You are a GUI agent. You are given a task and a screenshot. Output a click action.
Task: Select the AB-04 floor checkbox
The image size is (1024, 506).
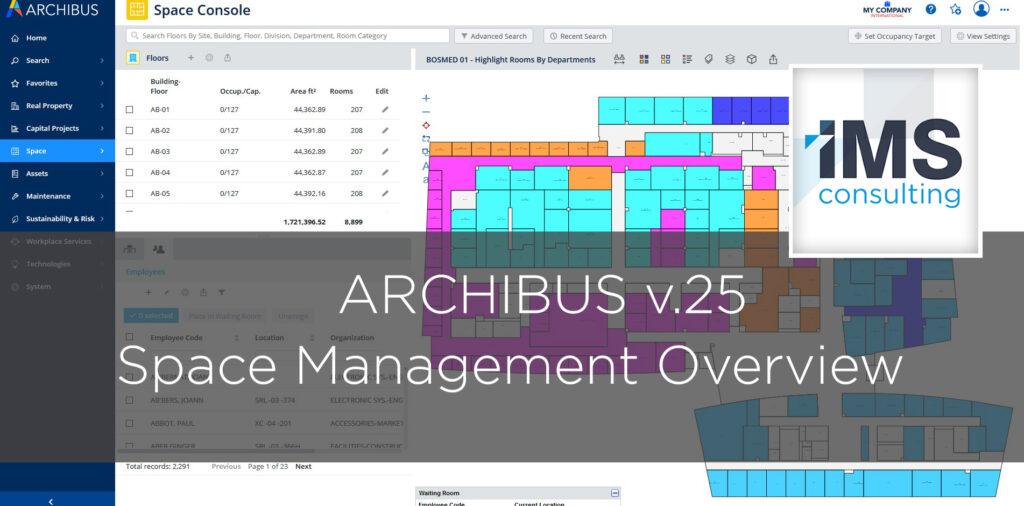129,172
